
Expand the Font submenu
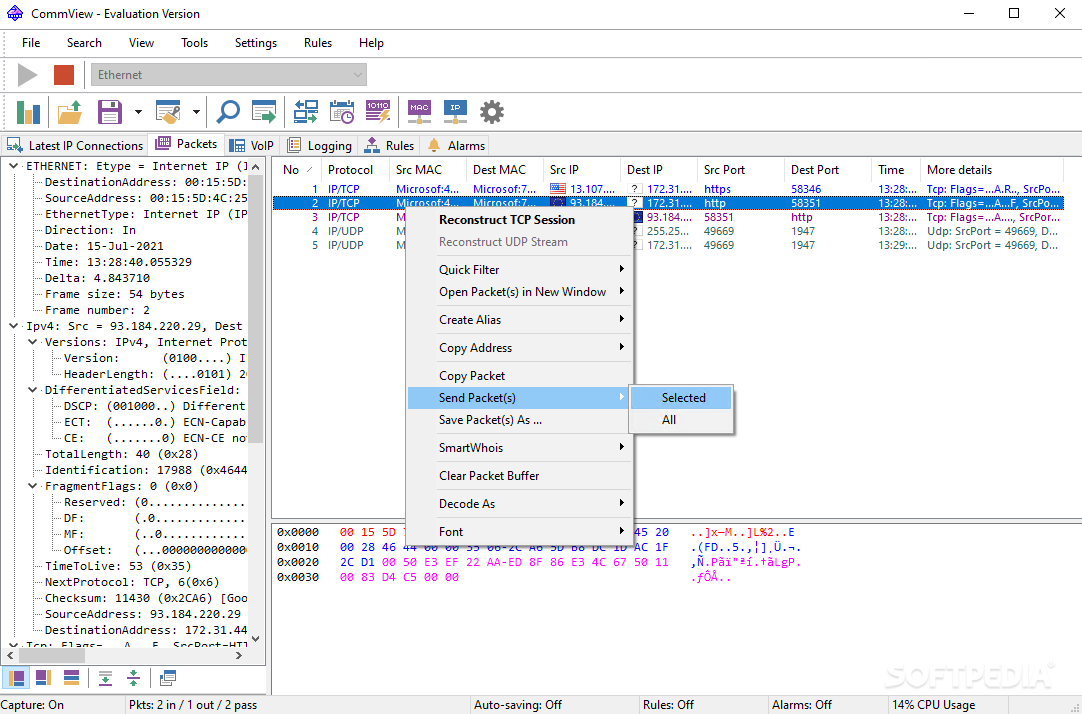[x=519, y=532]
